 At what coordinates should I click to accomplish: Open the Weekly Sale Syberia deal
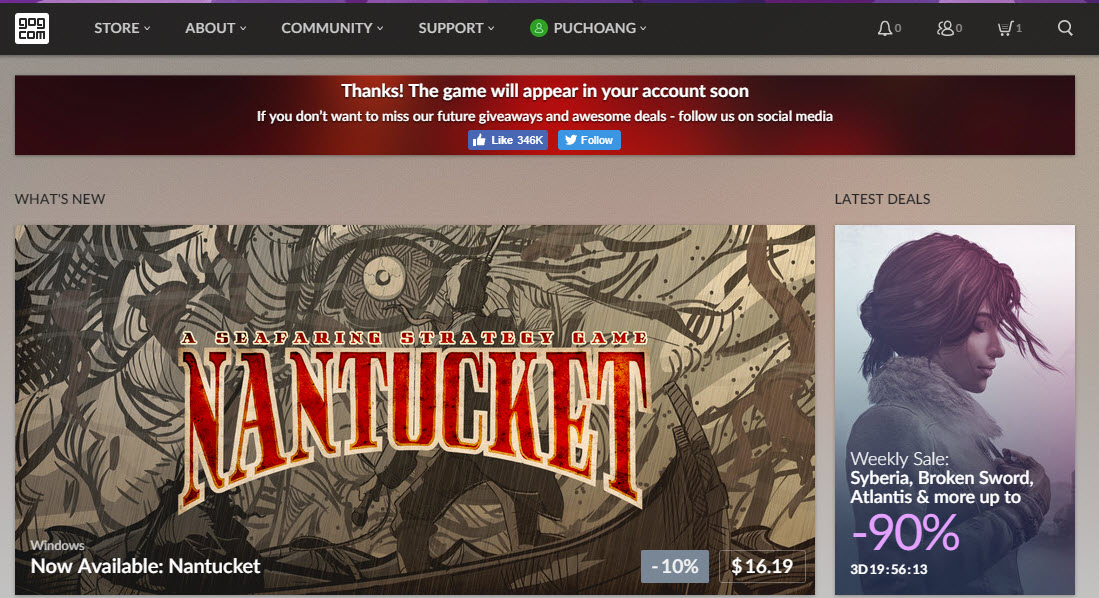[955, 410]
